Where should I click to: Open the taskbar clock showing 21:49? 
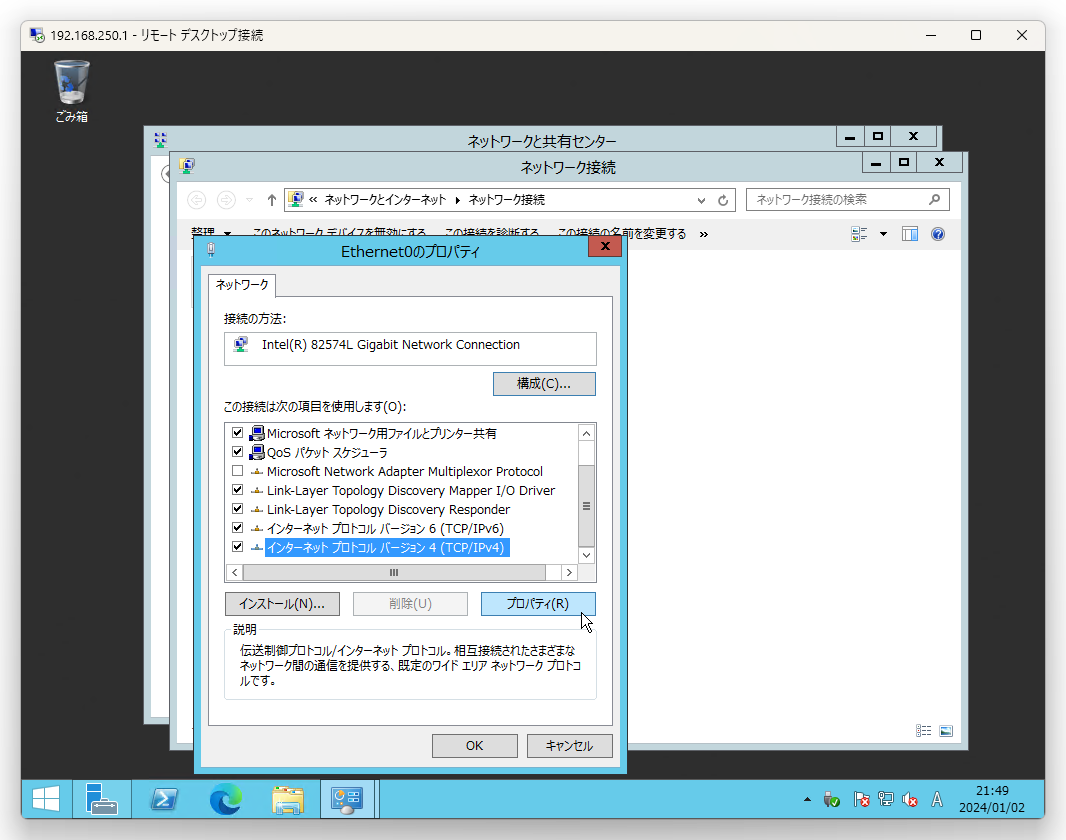(x=992, y=799)
